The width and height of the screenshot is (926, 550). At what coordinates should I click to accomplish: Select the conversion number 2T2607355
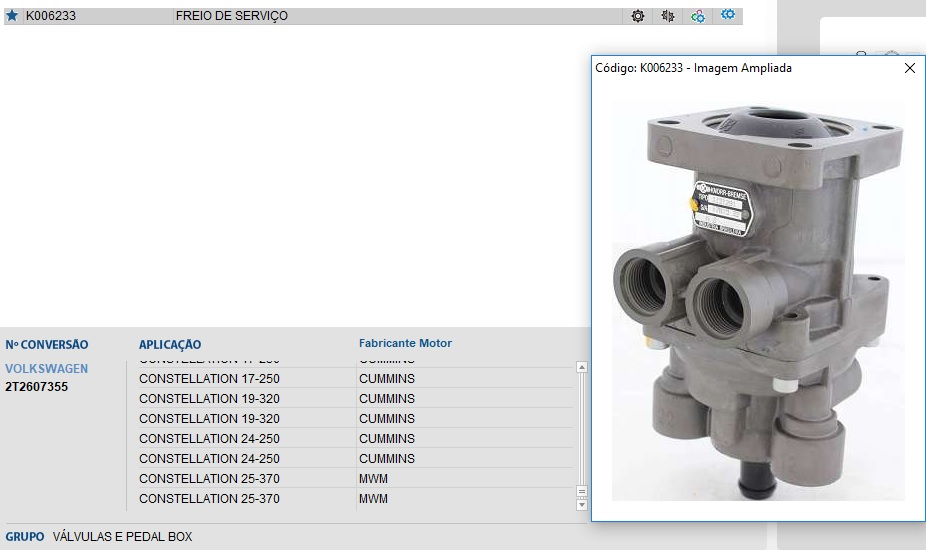[37, 387]
